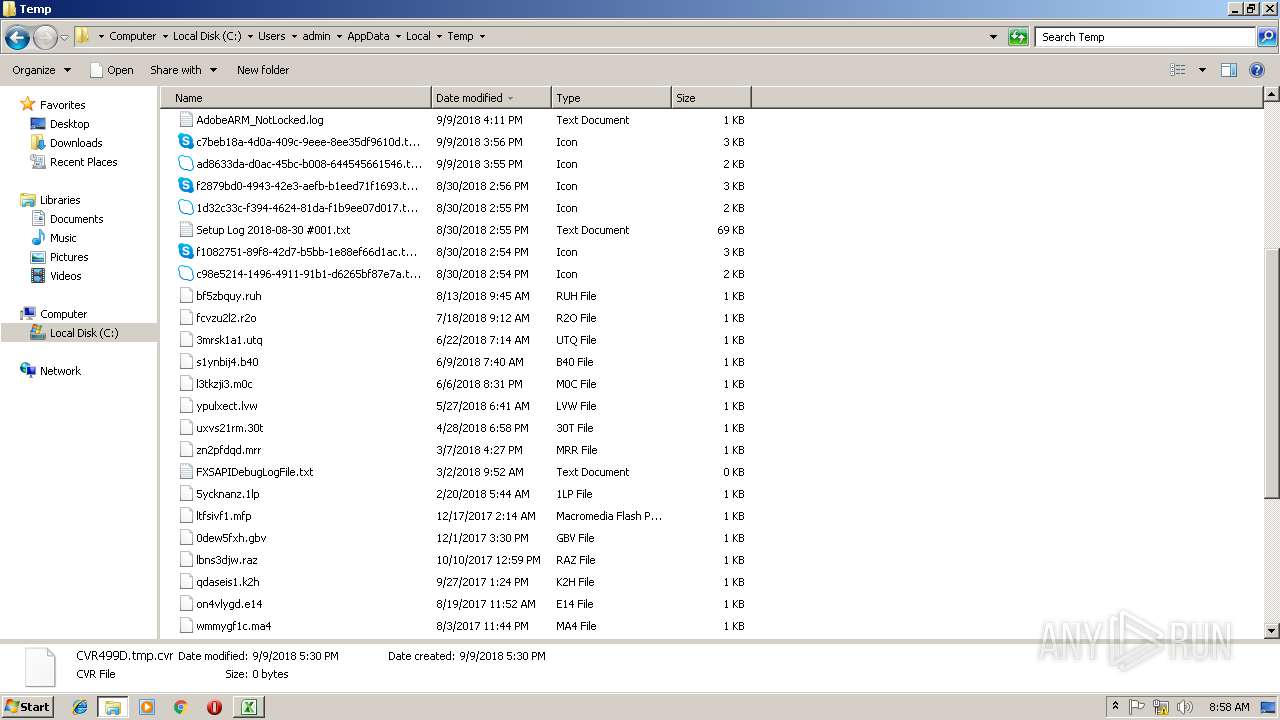This screenshot has width=1280, height=720.
Task: Click the Forward navigation arrow
Action: pyautogui.click(x=45, y=37)
